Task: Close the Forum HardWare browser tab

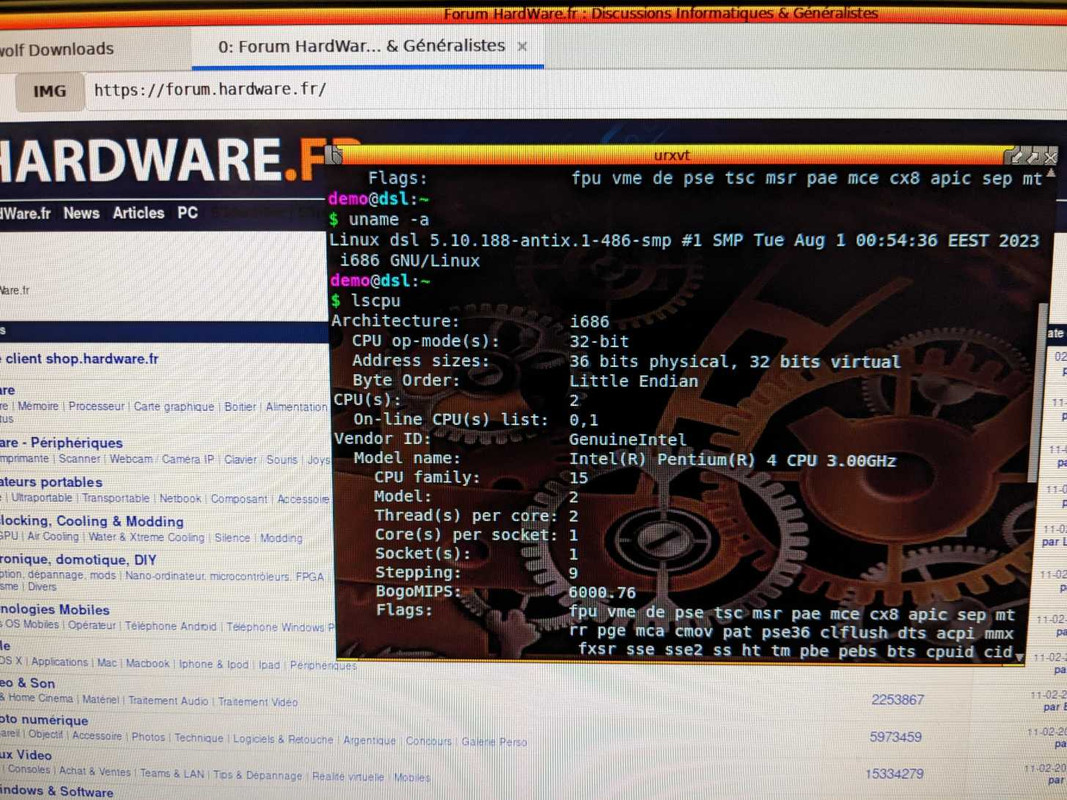Action: click(x=522, y=46)
